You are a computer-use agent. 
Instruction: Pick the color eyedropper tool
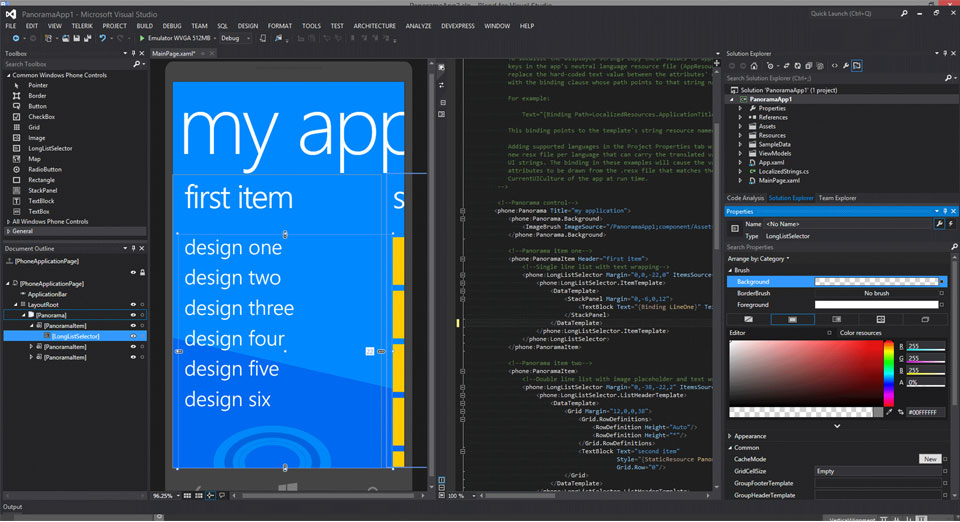tap(889, 412)
